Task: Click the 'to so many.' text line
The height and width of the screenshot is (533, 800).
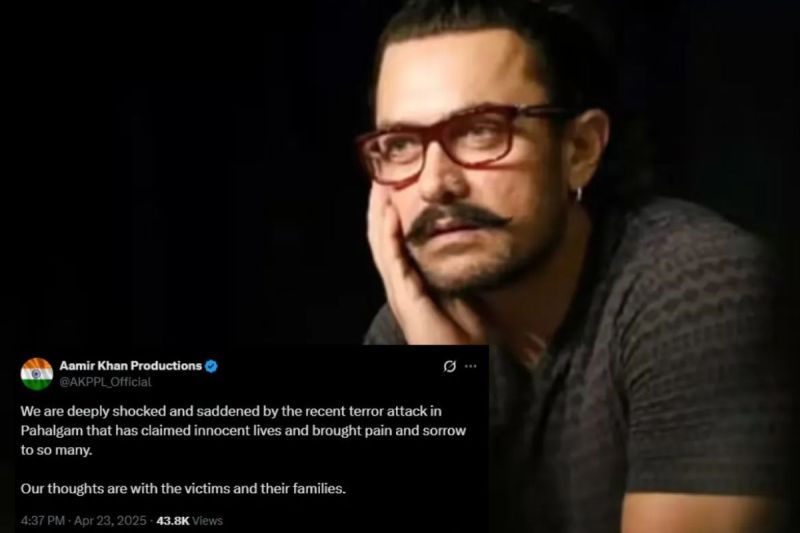Action: 56,450
